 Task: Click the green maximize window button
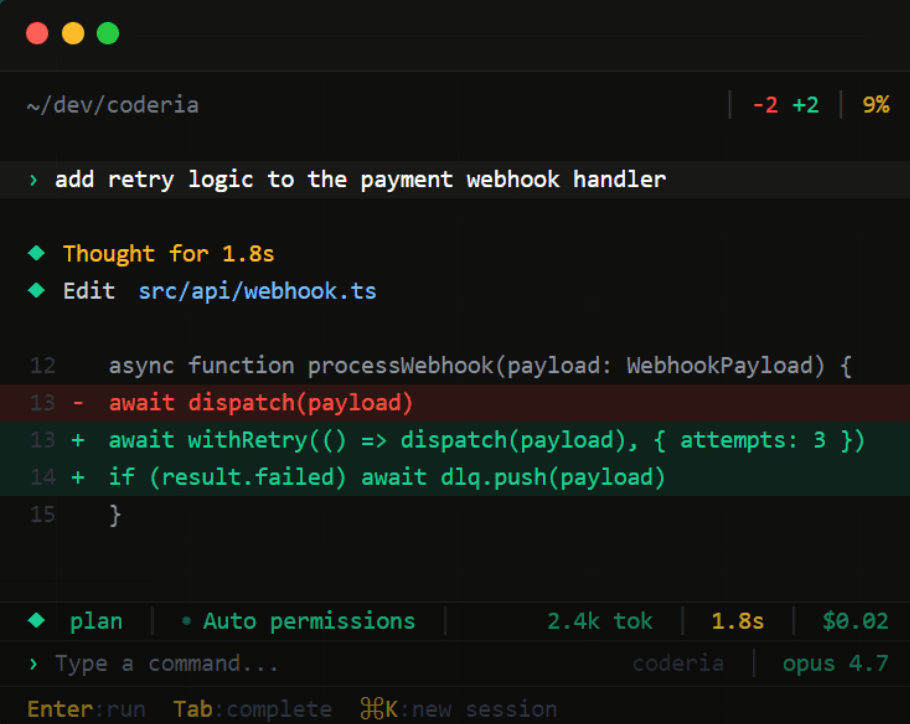tap(108, 34)
